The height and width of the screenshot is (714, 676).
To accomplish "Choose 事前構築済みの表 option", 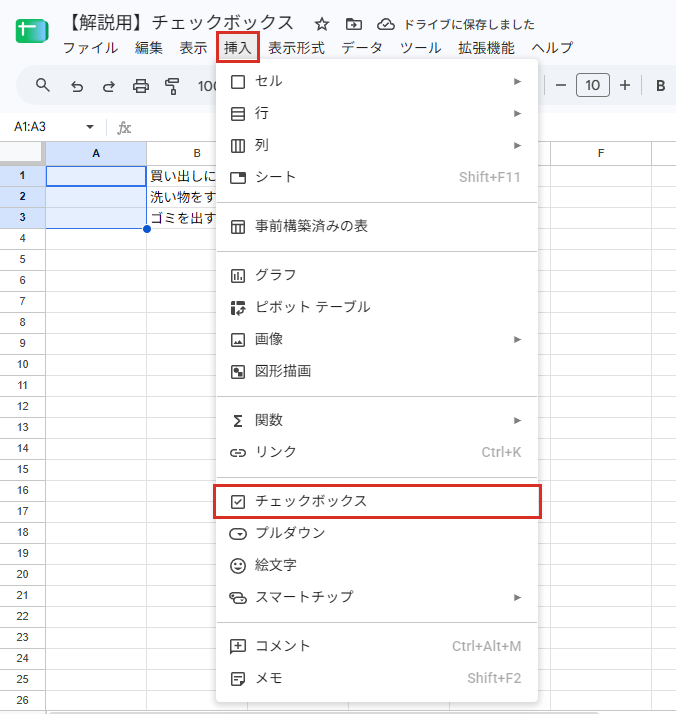I will (377, 226).
